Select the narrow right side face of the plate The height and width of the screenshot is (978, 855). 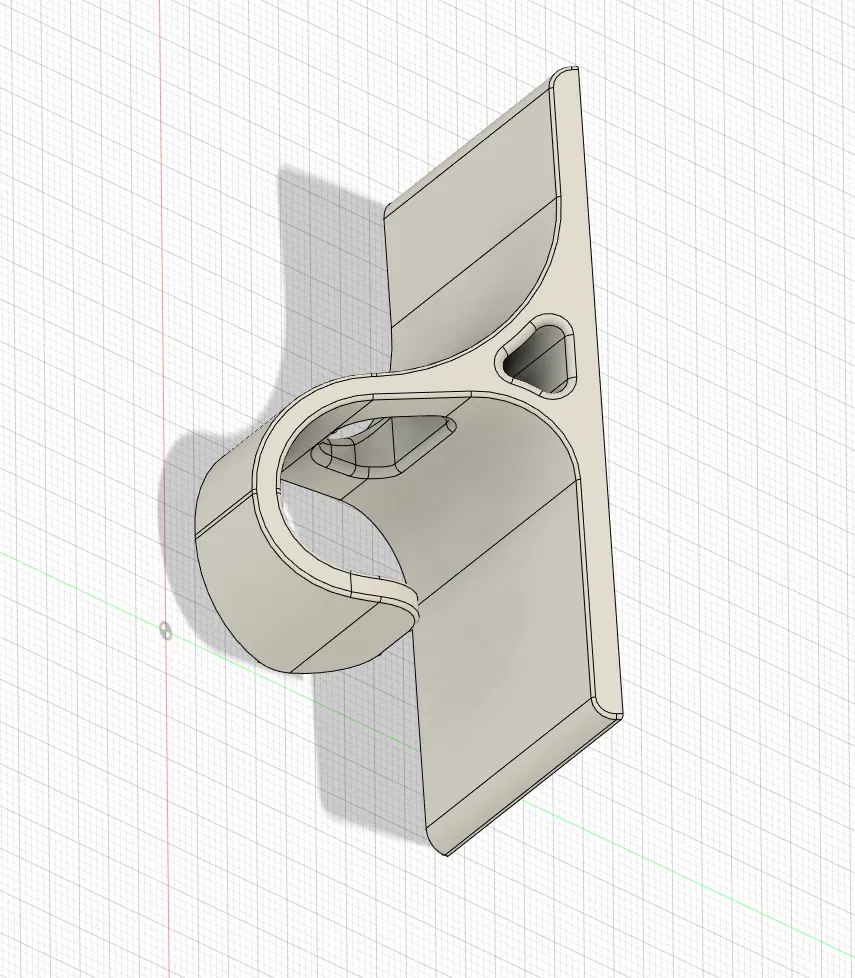click(596, 399)
